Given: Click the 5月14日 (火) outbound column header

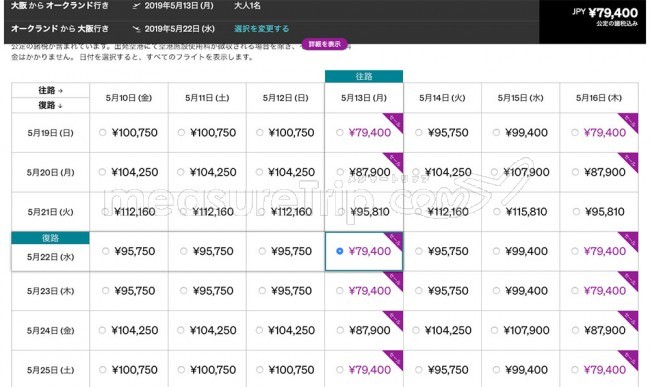Looking at the screenshot, I should (x=442, y=98).
